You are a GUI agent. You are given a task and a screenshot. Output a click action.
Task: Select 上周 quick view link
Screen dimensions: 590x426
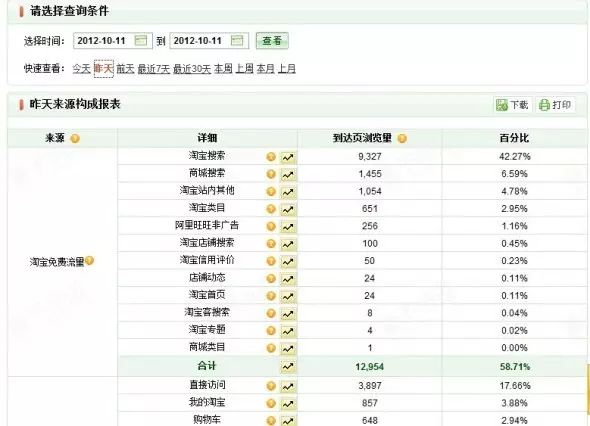tap(245, 68)
